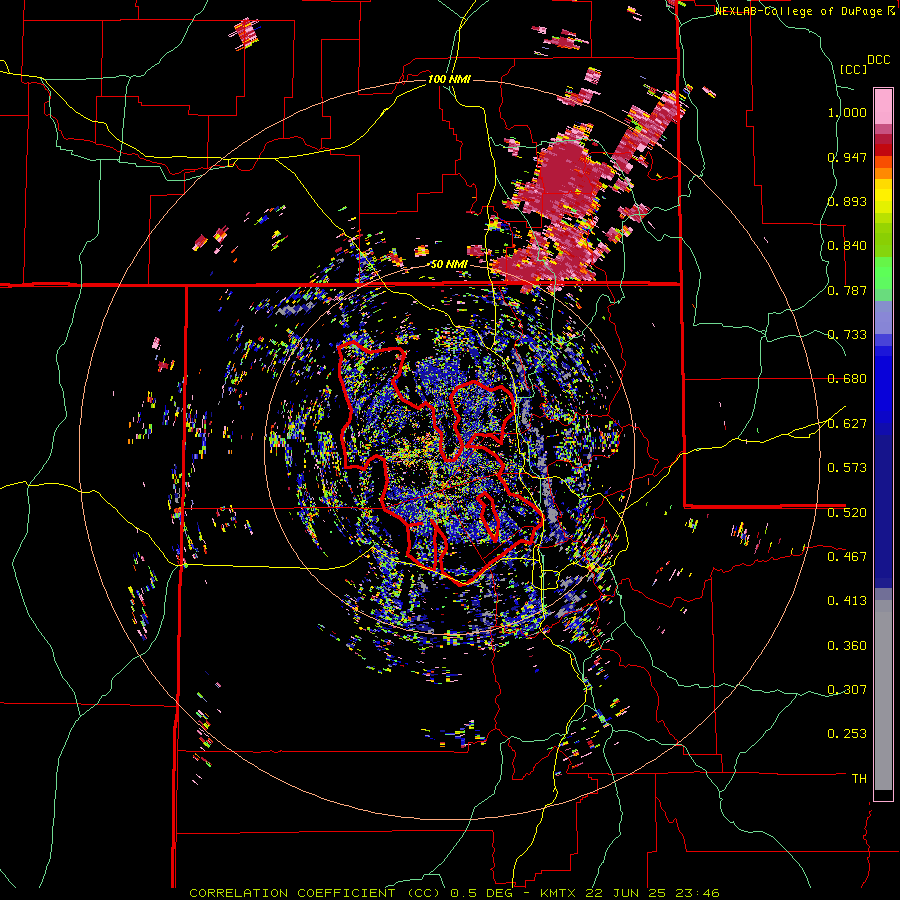Image resolution: width=900 pixels, height=900 pixels.
Task: Select the 0.253 scale value
Action: point(847,734)
